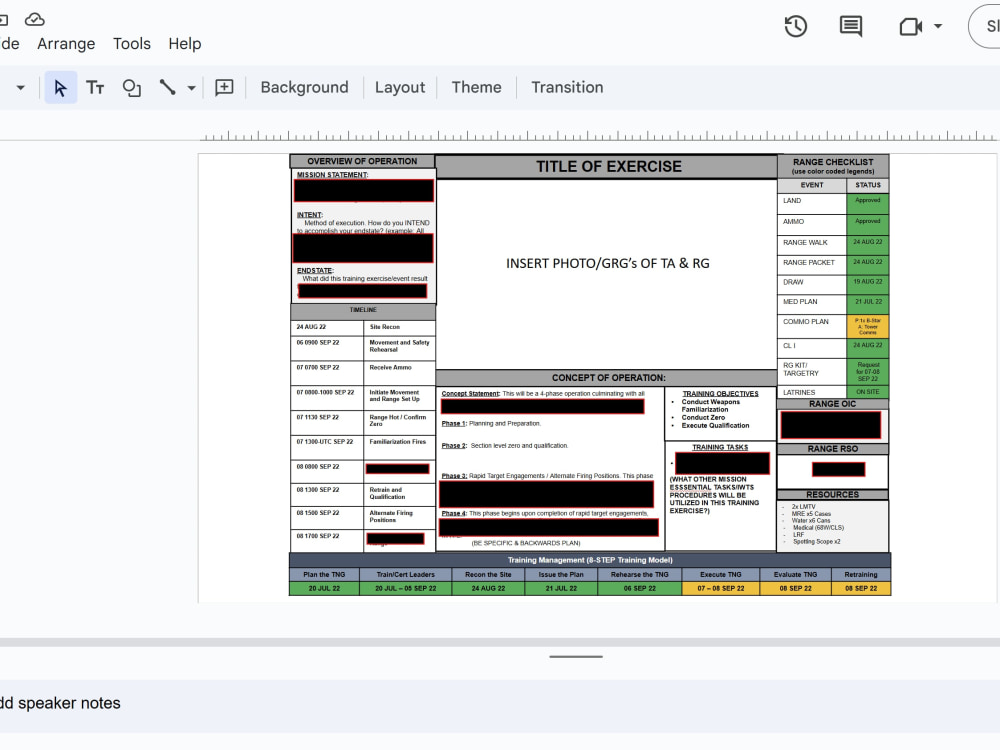Viewport: 1000px width, 750px height.
Task: Click the TIMELINE header
Action: [363, 311]
